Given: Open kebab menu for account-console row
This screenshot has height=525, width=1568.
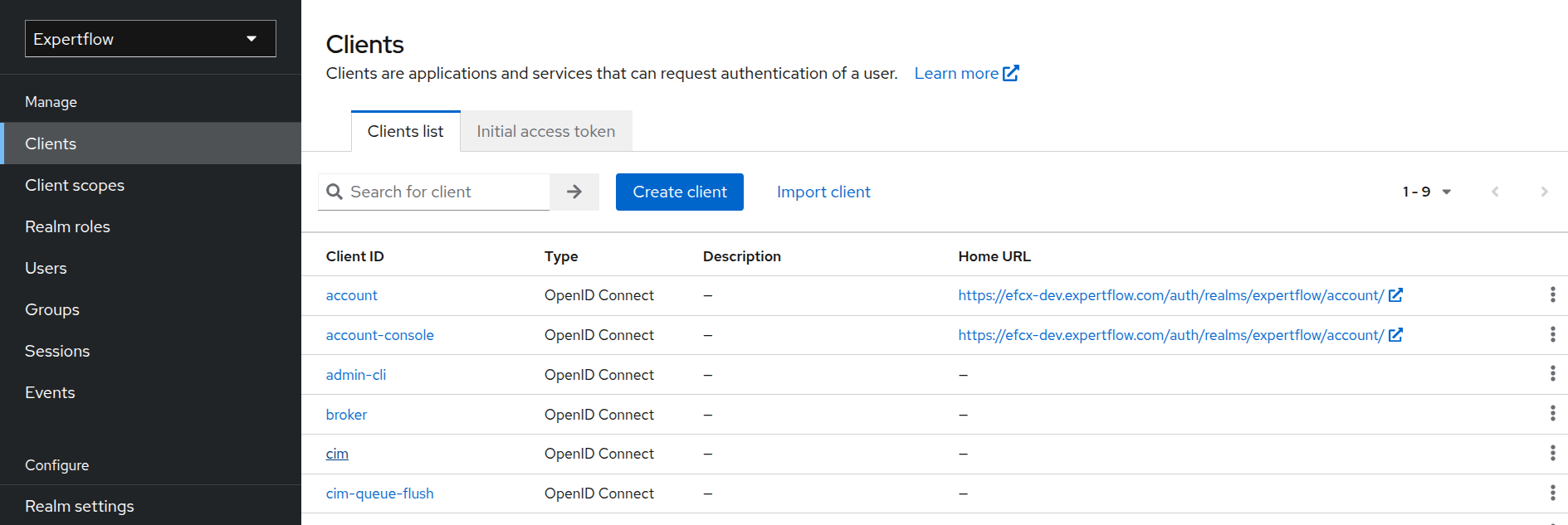Looking at the screenshot, I should (1552, 335).
